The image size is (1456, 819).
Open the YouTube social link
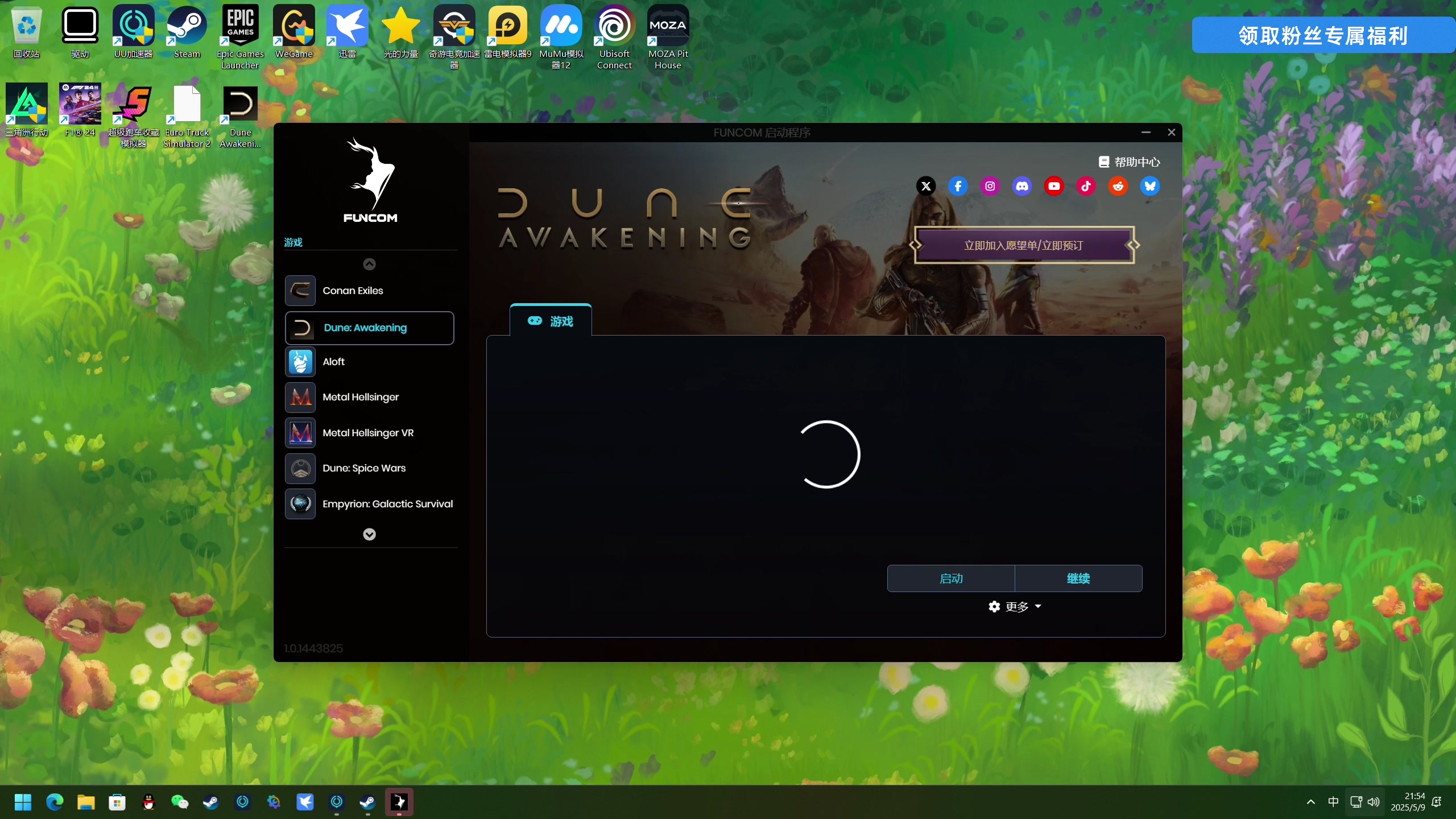coord(1054,186)
